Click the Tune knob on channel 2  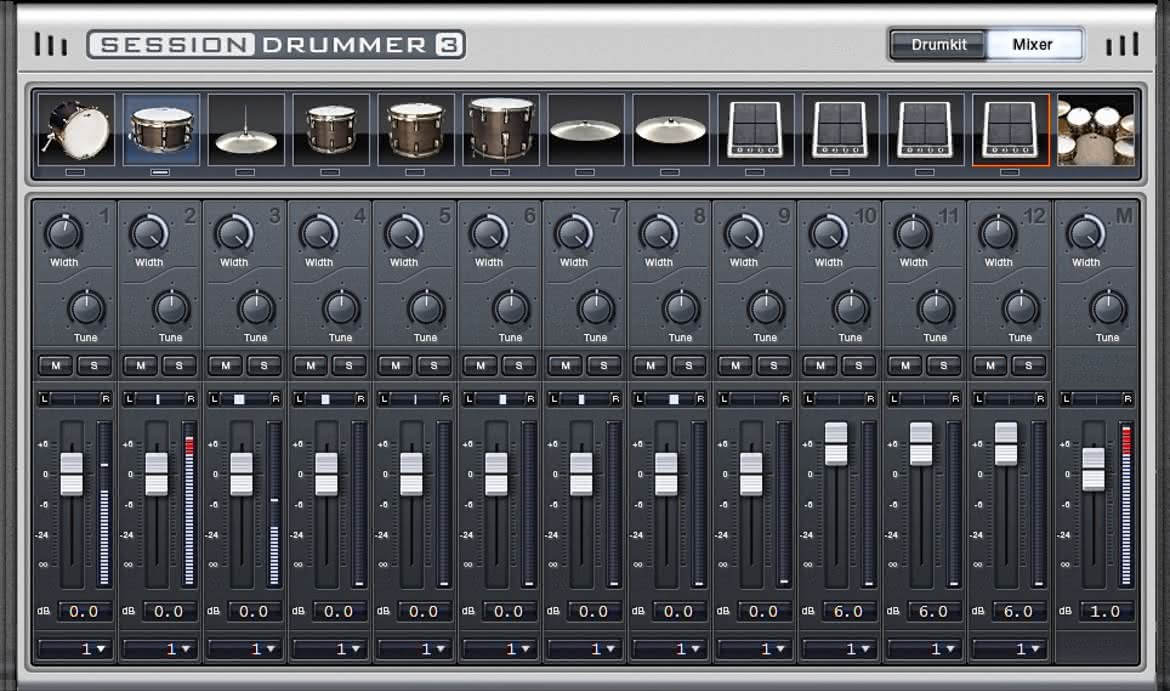pyautogui.click(x=171, y=308)
